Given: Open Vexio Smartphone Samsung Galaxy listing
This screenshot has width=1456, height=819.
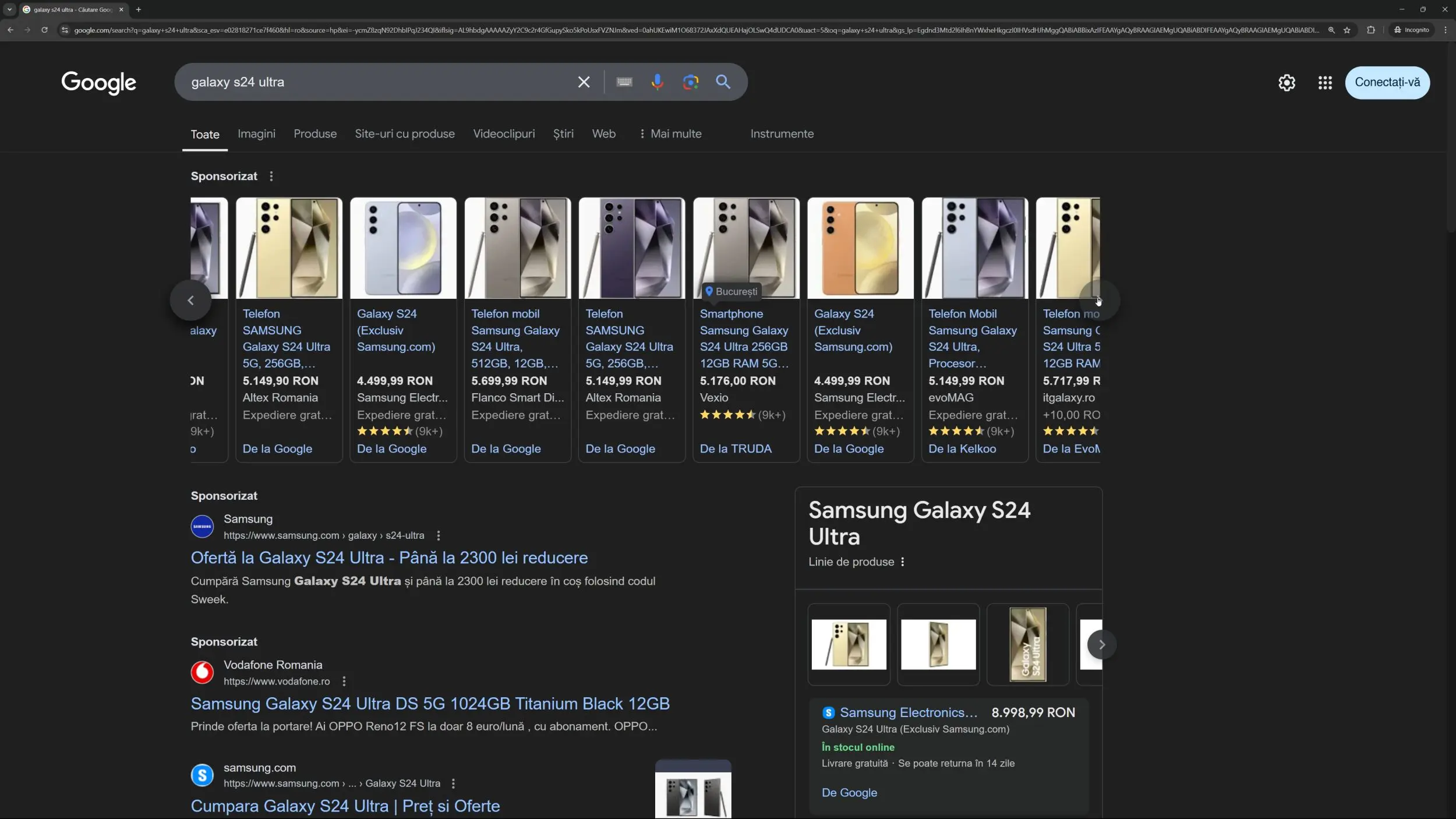Looking at the screenshot, I should pos(746,330).
